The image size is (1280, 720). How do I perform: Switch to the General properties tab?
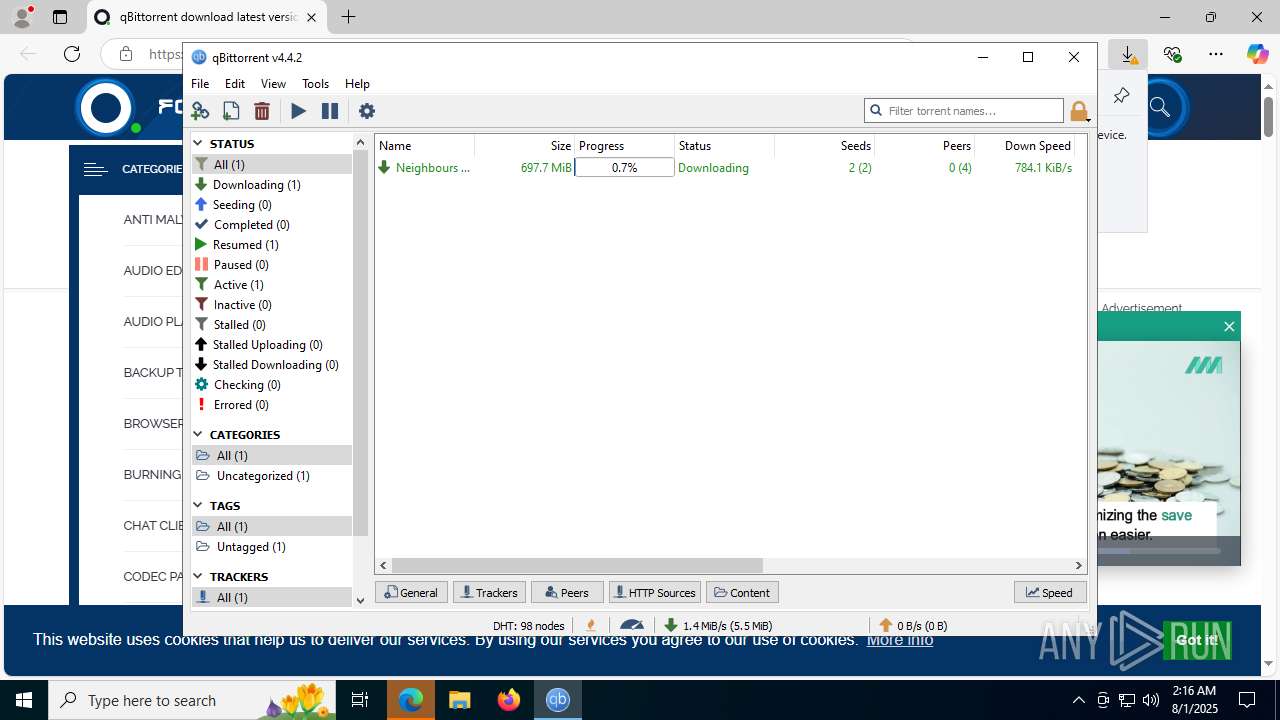point(411,592)
